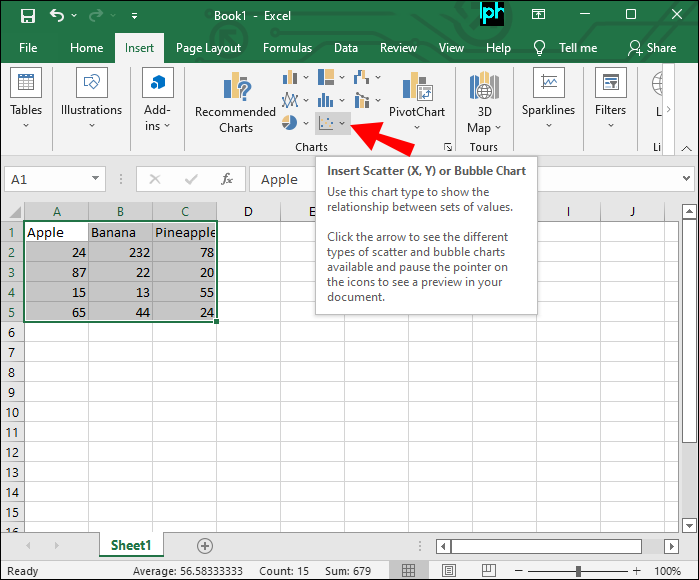Expand the Sparklines group
Screen dimensions: 699x580
tap(548, 99)
